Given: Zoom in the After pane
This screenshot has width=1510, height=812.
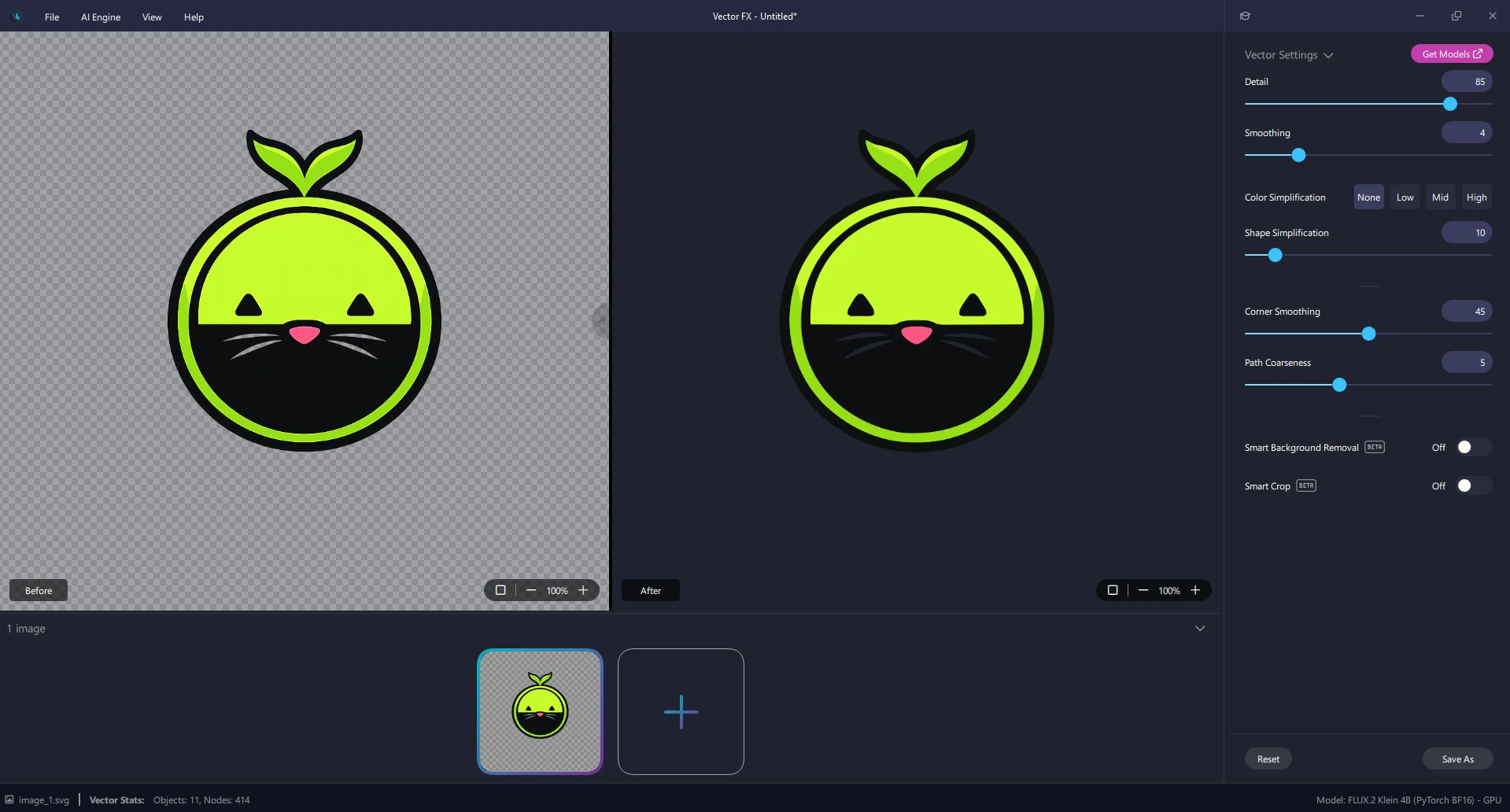Looking at the screenshot, I should click(1195, 590).
